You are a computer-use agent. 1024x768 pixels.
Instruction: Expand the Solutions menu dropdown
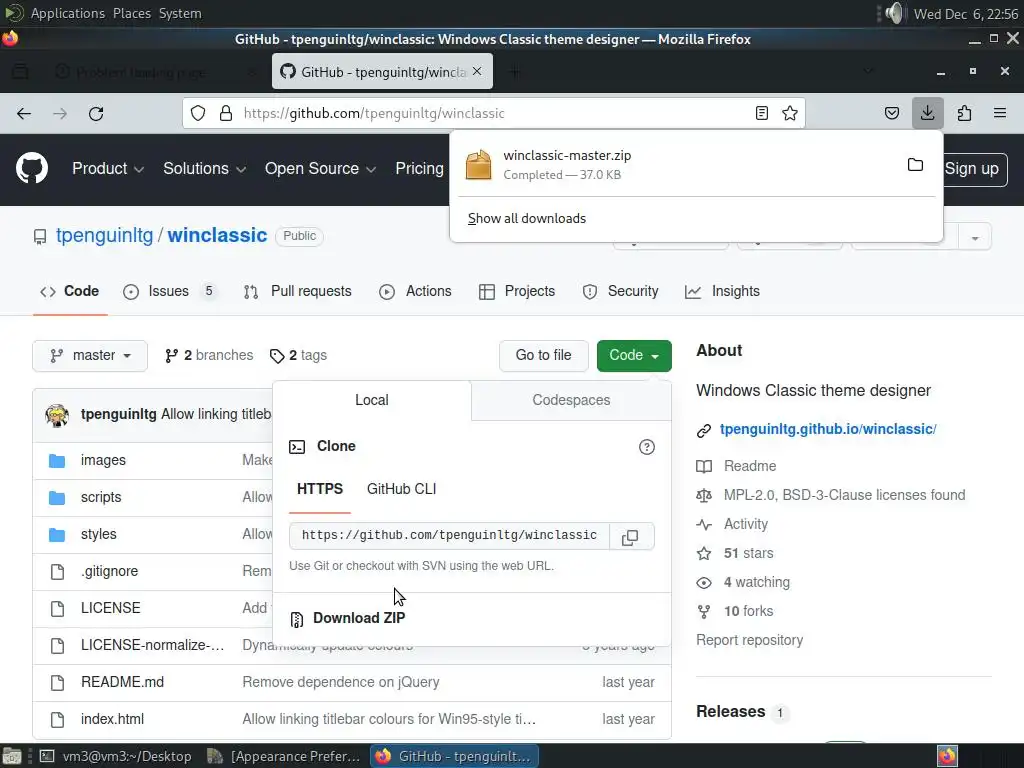(204, 168)
